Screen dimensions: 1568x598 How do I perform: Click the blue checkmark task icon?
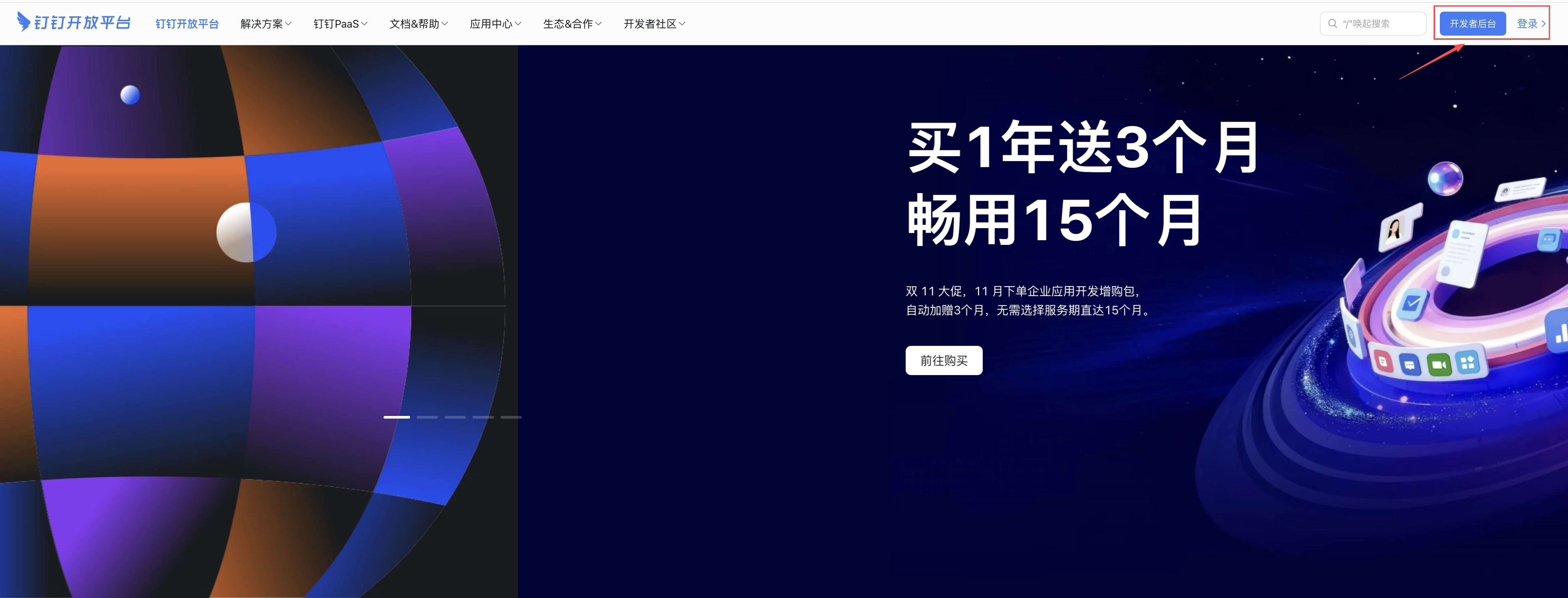[x=1412, y=303]
